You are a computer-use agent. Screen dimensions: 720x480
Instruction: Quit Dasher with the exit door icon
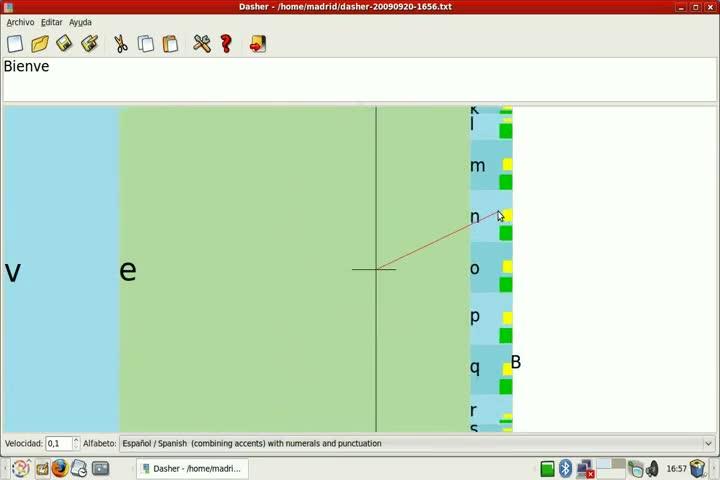point(258,44)
